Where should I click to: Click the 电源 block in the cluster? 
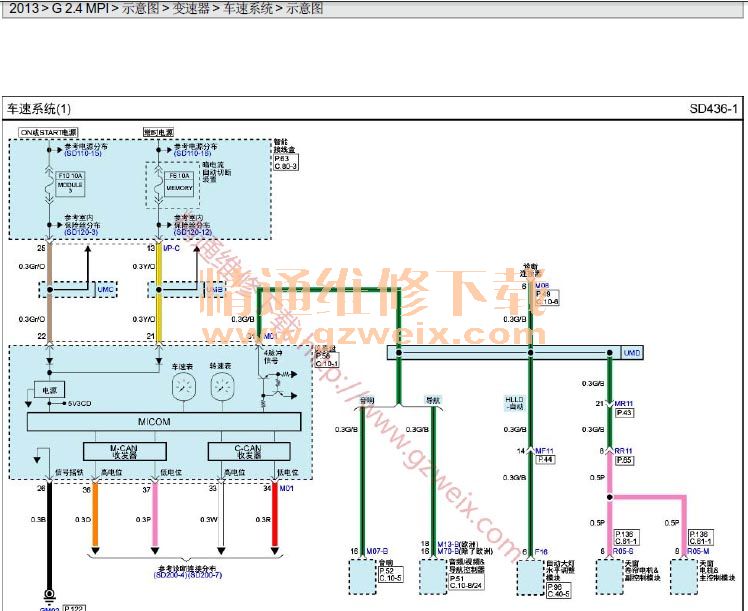point(49,390)
